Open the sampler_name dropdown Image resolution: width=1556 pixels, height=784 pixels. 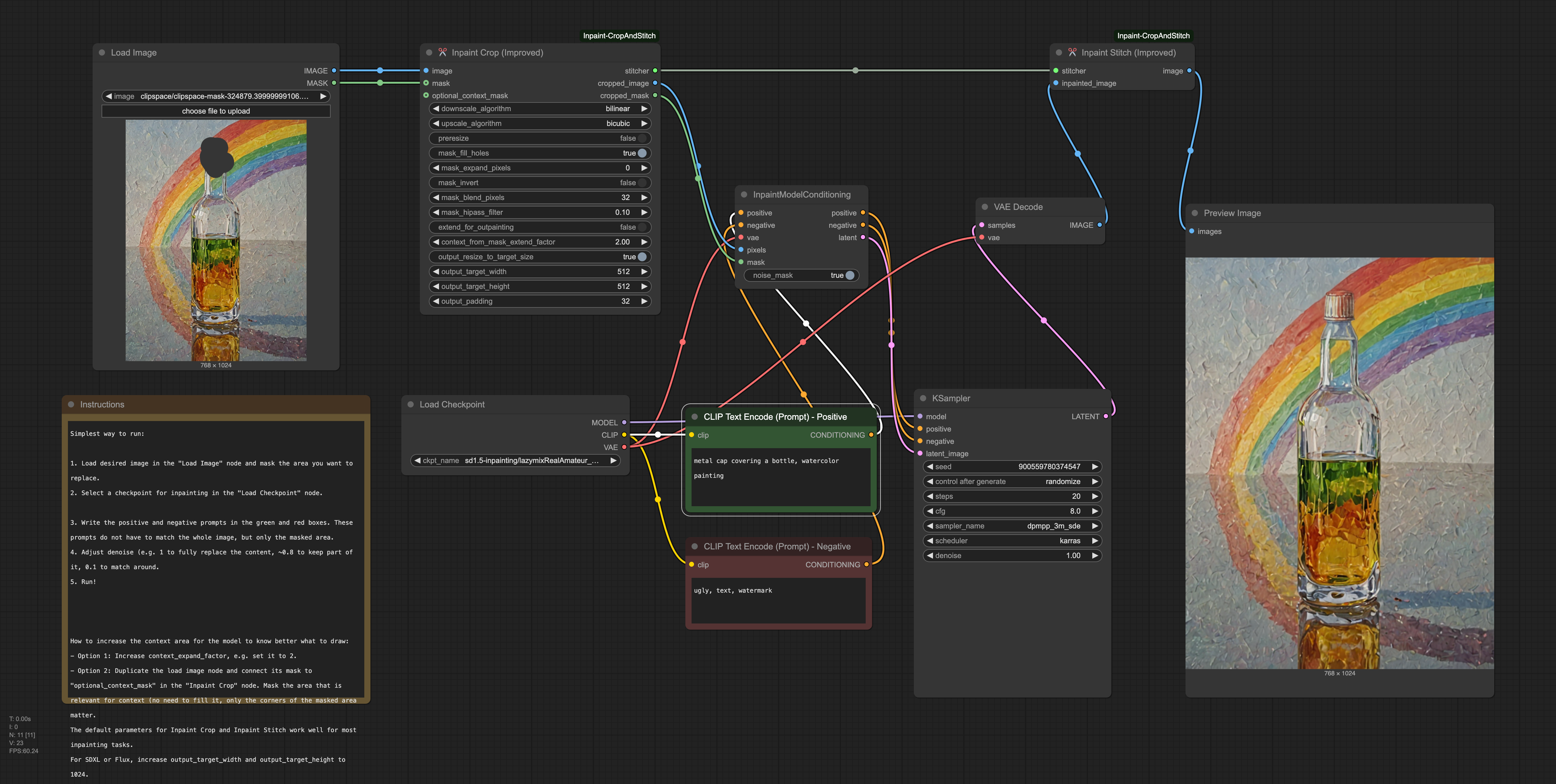(x=1012, y=526)
